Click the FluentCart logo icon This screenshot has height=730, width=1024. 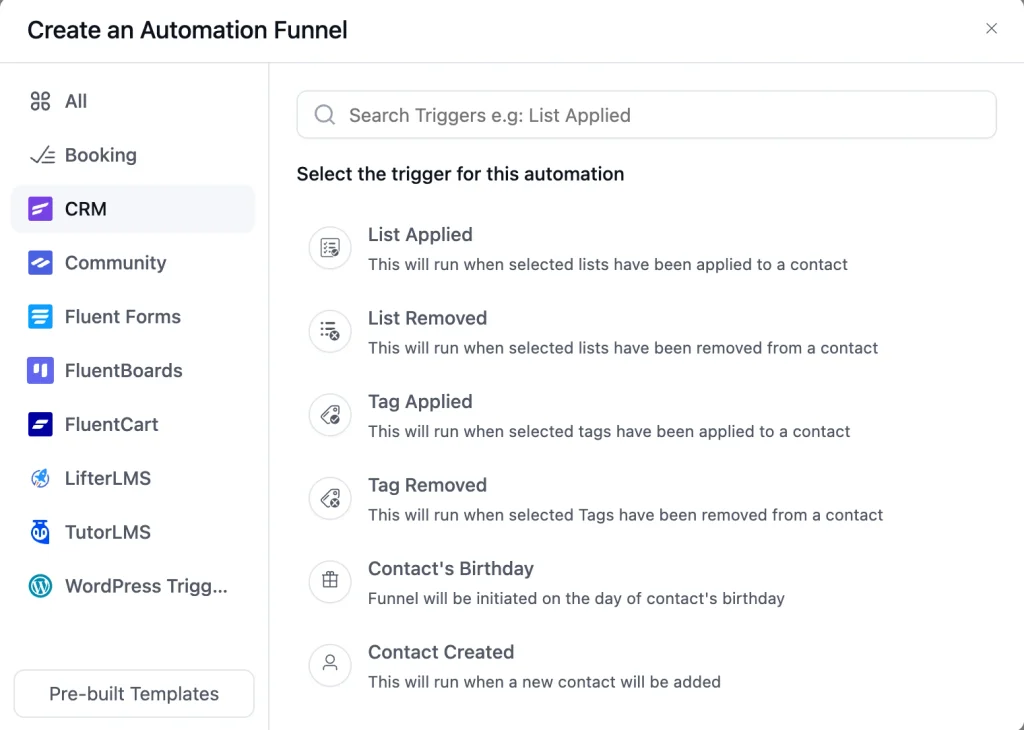click(x=40, y=424)
